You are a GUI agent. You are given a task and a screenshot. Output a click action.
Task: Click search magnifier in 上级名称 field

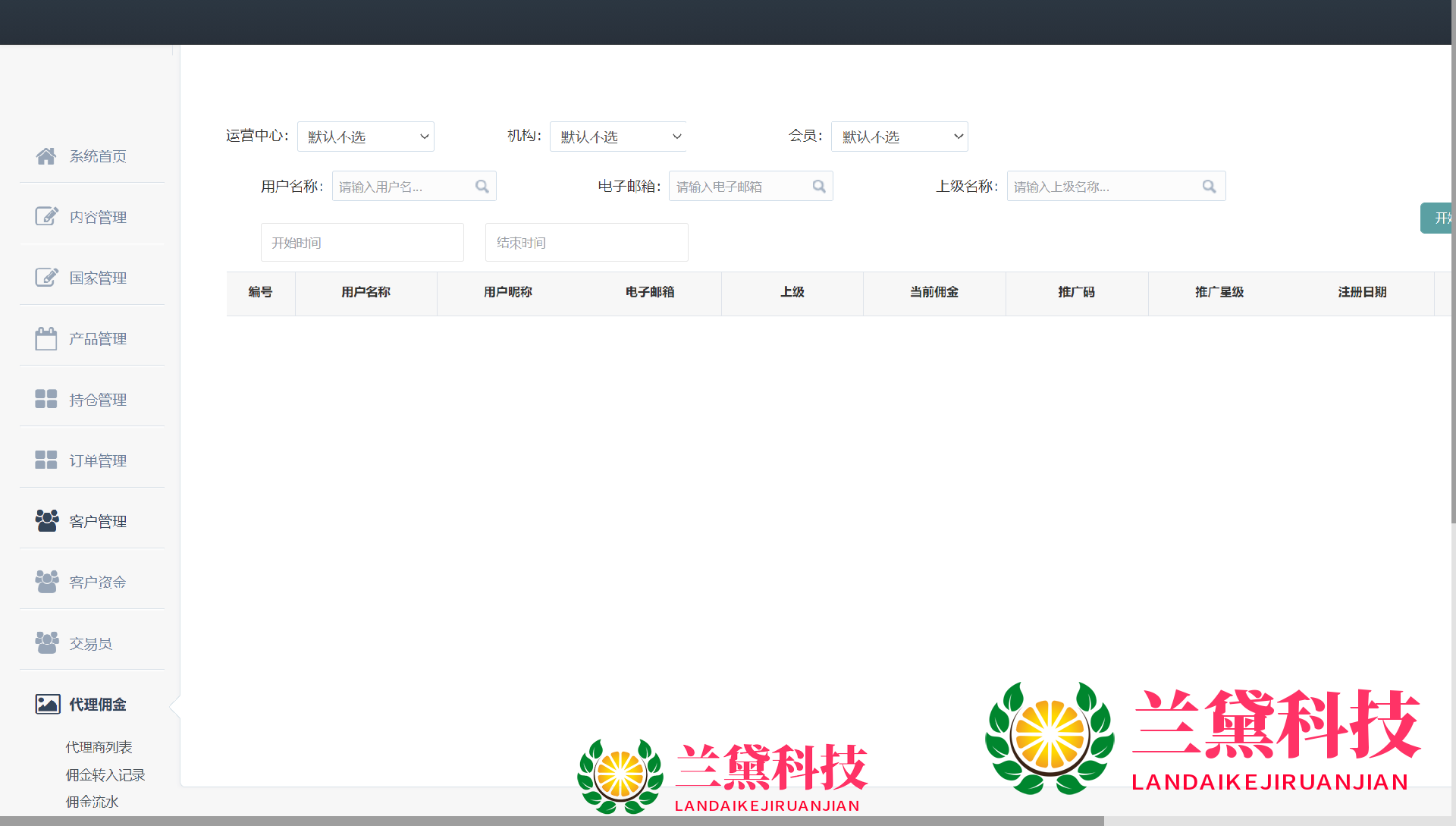[1210, 187]
